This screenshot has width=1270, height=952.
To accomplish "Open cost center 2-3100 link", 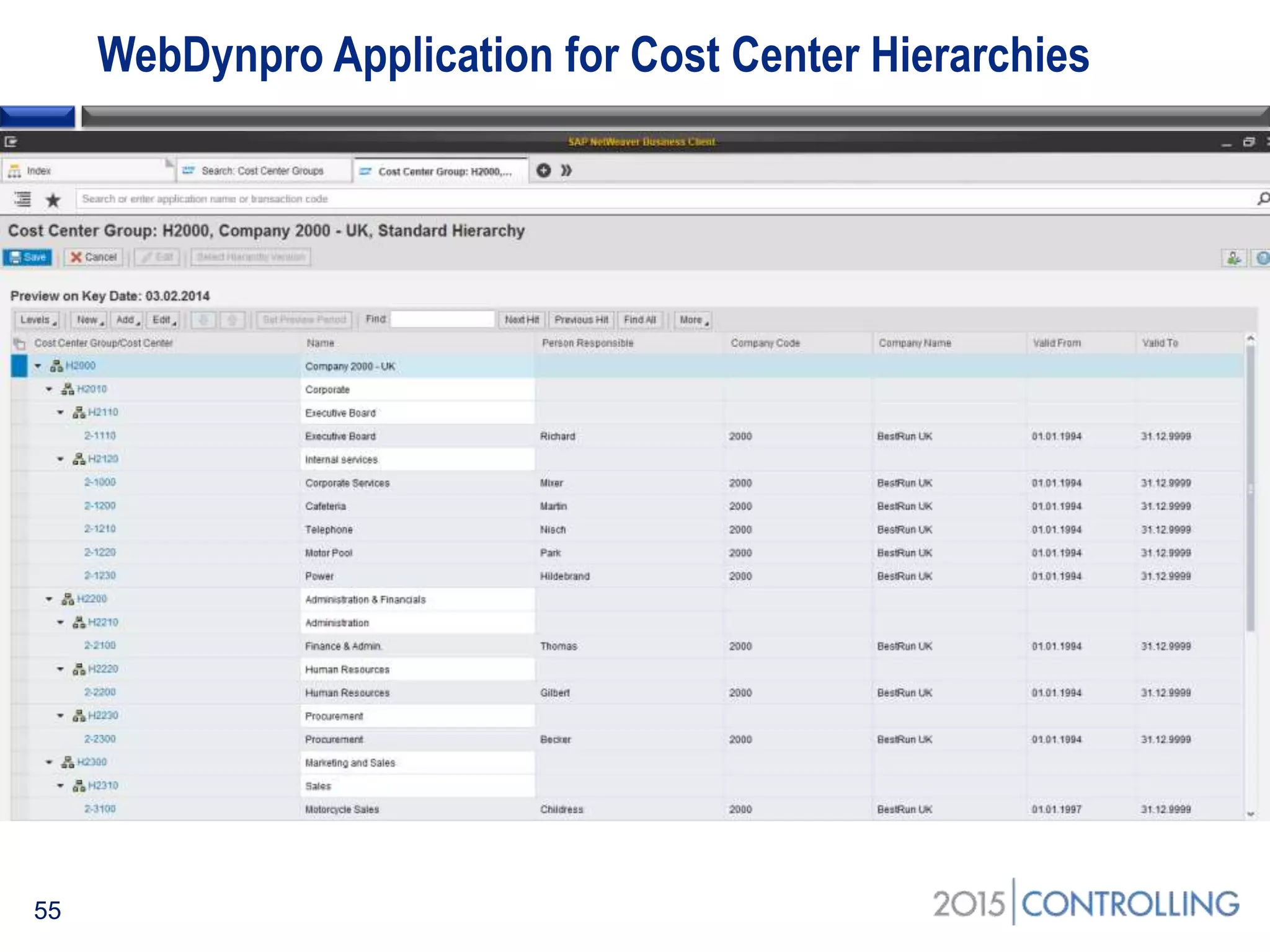I will coord(100,809).
